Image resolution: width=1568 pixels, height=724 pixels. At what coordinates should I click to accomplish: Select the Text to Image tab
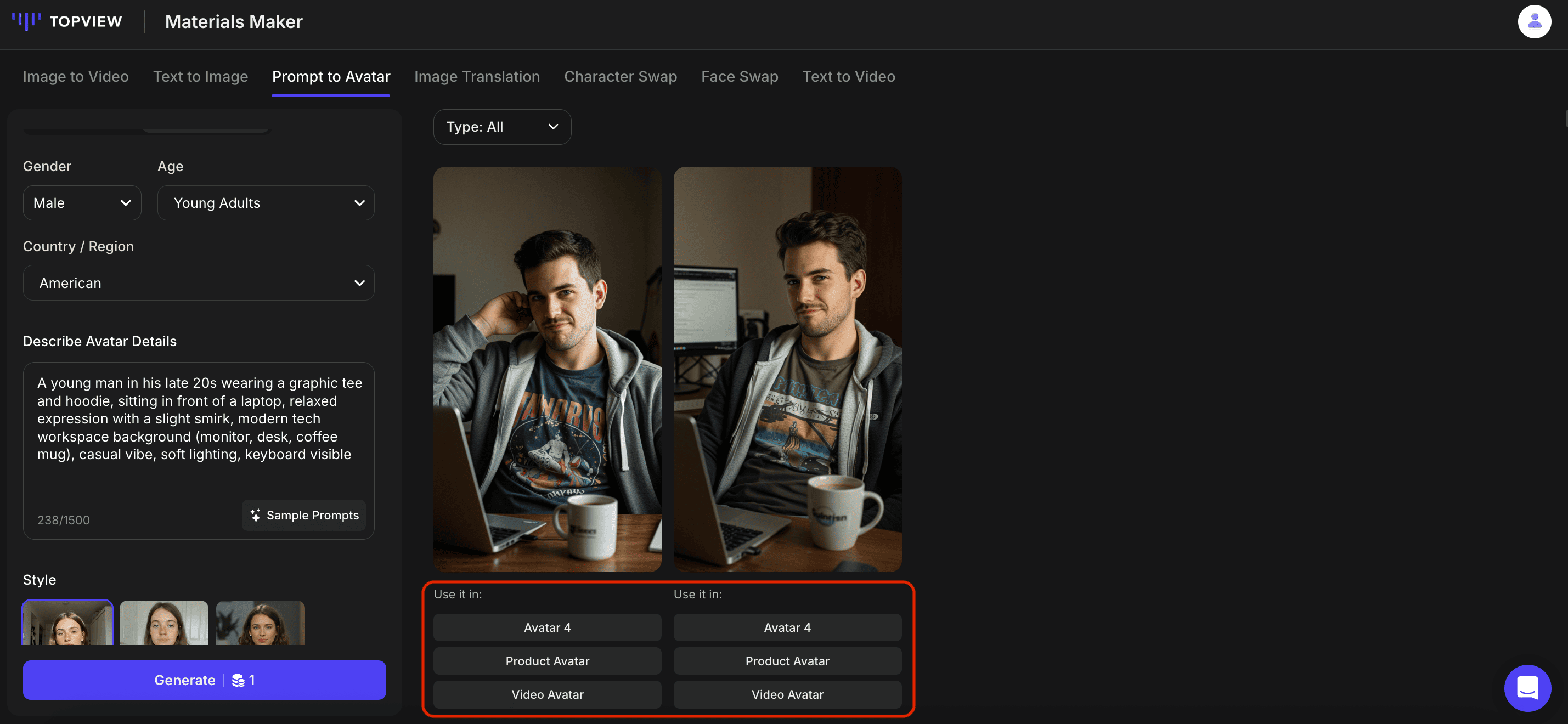point(201,77)
